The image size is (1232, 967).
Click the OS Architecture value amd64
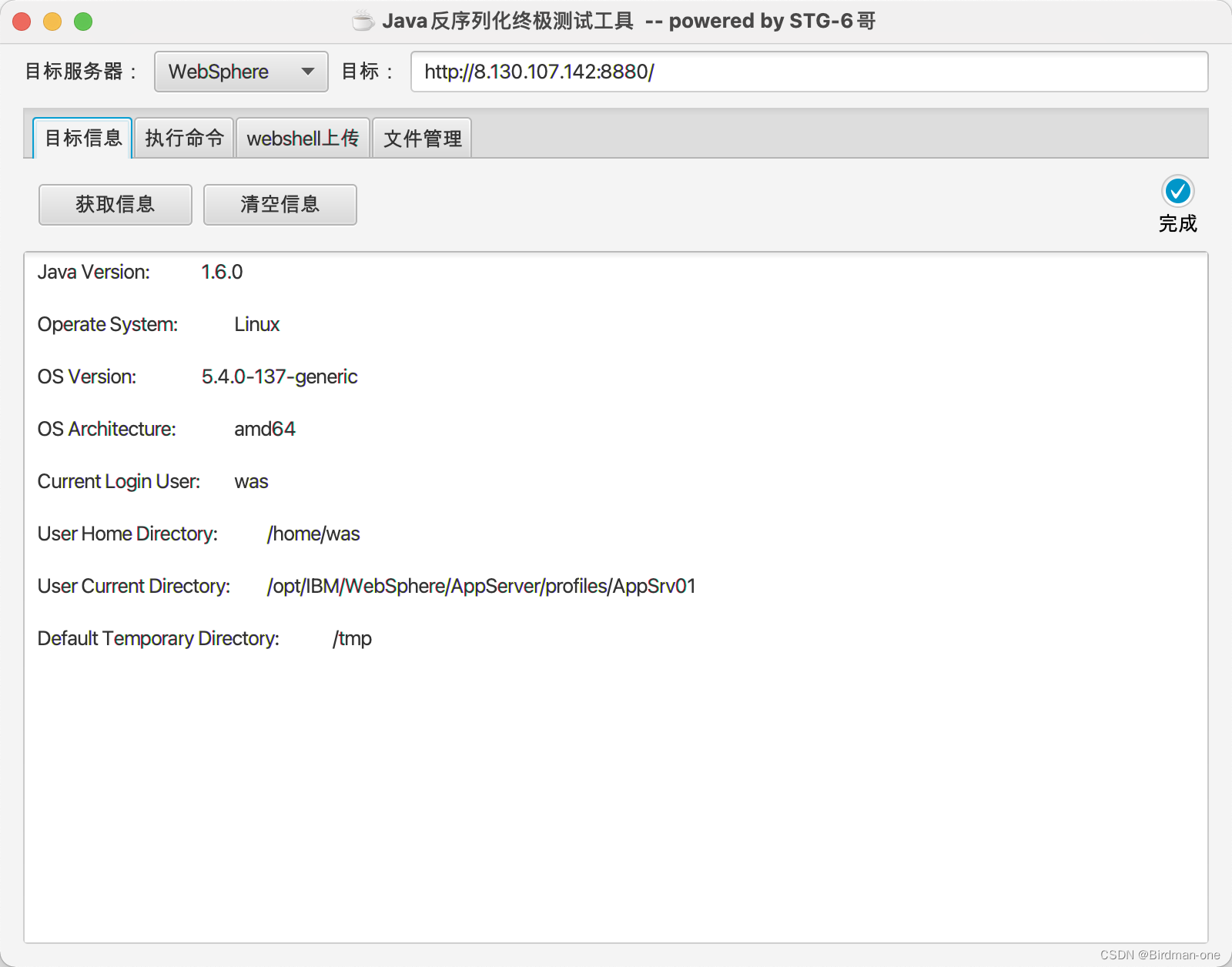point(265,429)
